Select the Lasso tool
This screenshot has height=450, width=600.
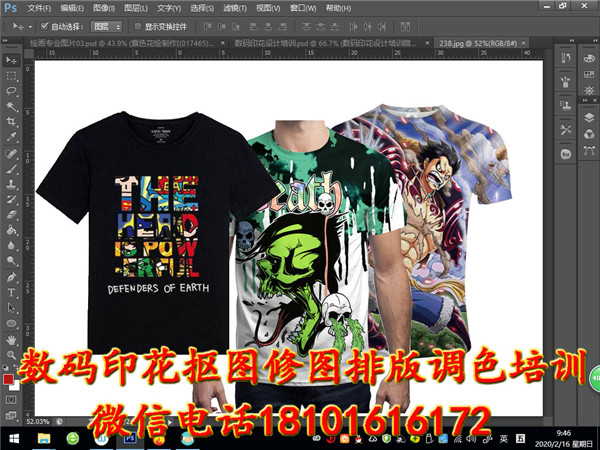point(11,91)
